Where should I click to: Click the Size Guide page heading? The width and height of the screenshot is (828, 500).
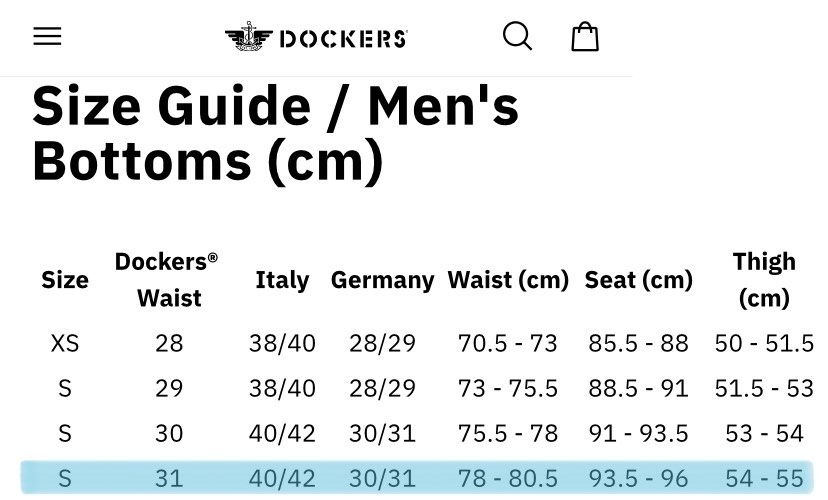tap(276, 134)
